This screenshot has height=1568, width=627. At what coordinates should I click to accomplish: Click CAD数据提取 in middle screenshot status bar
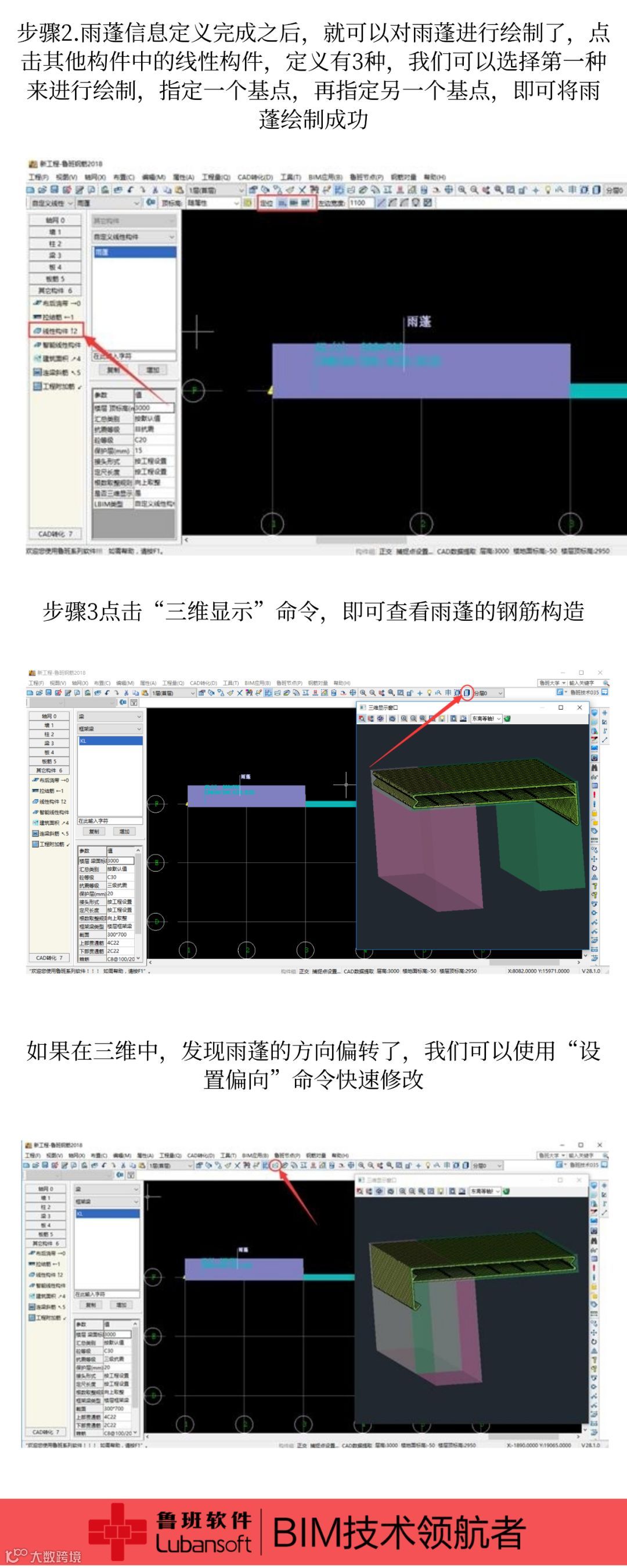click(359, 971)
